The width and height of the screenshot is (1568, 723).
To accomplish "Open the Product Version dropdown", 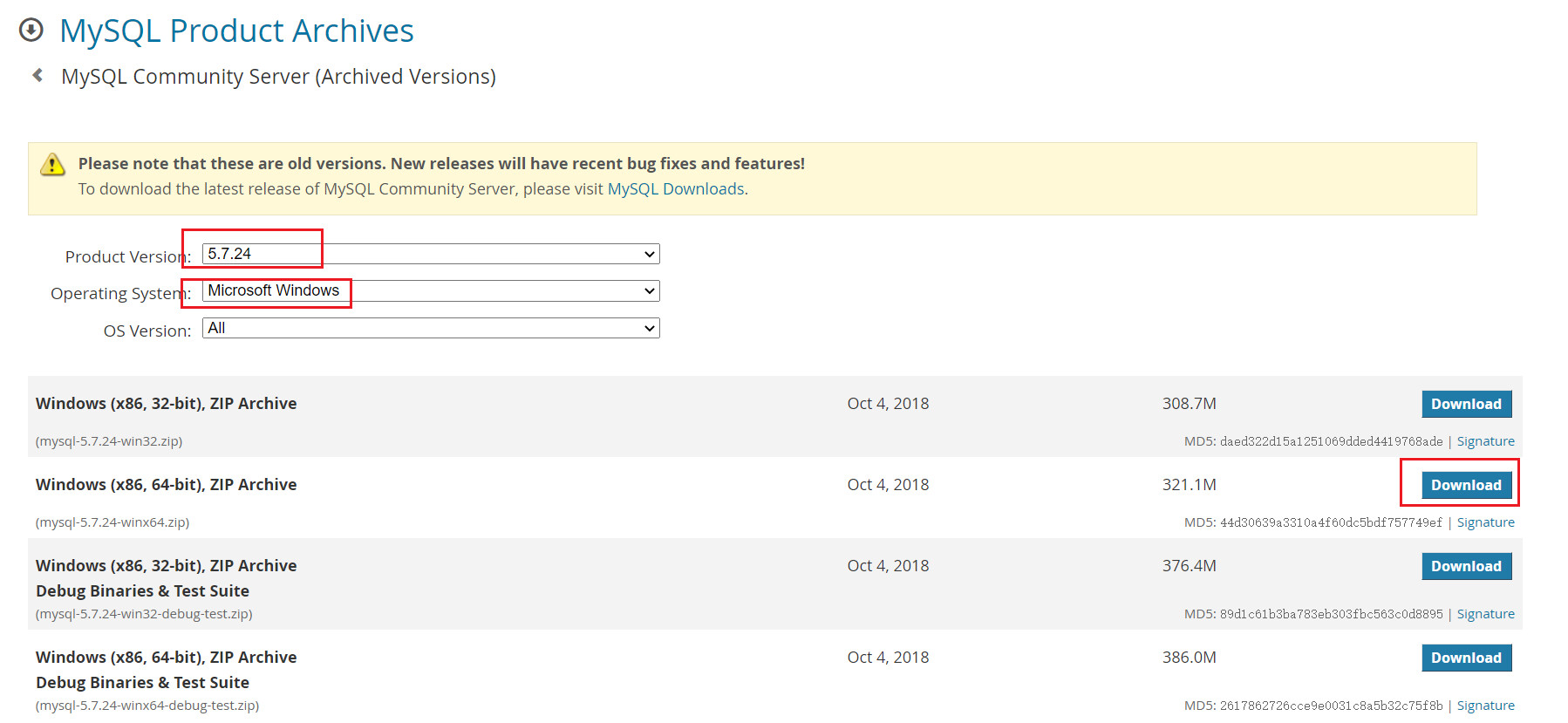I will 431,254.
